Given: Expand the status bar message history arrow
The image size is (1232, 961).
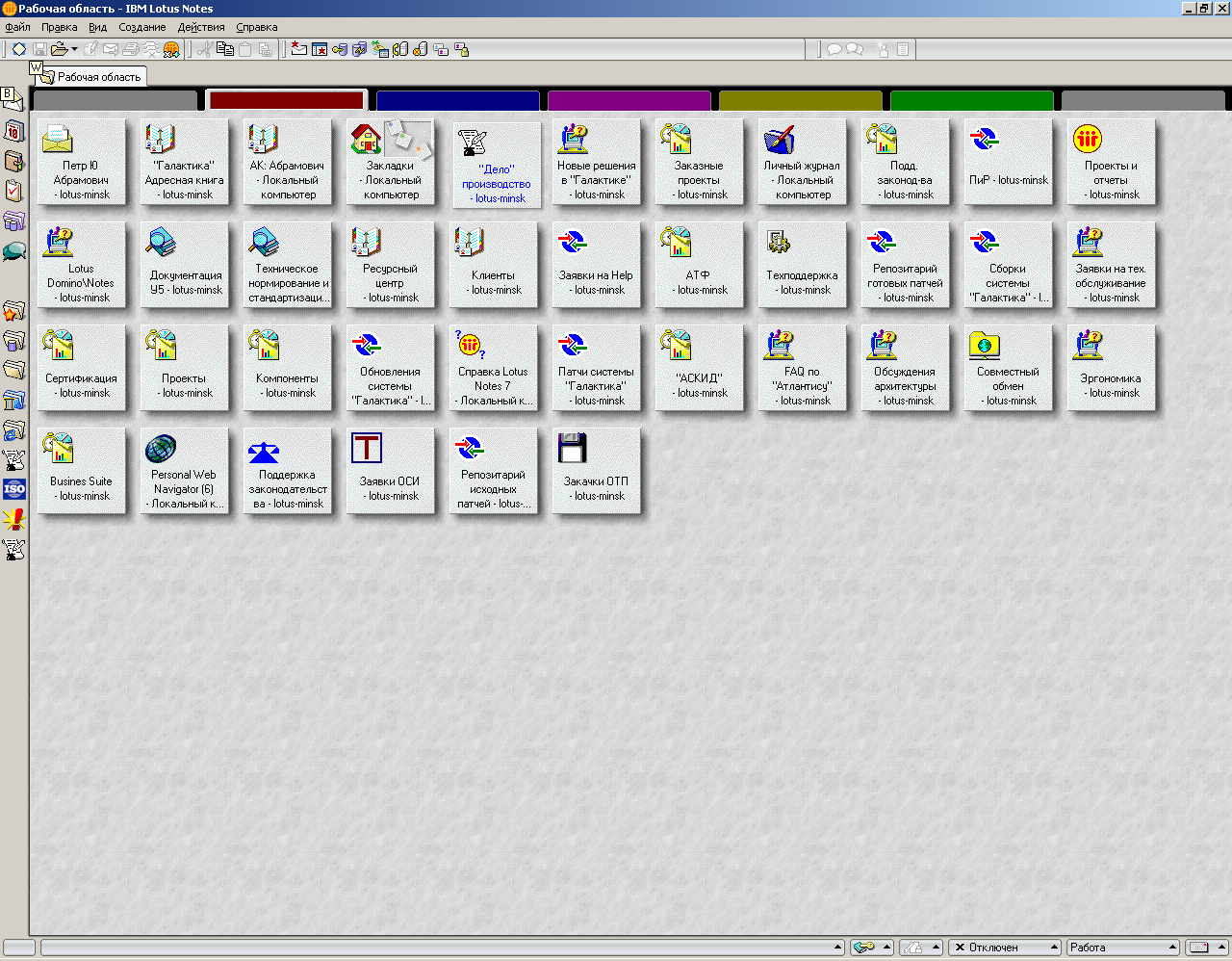Looking at the screenshot, I should tap(838, 948).
